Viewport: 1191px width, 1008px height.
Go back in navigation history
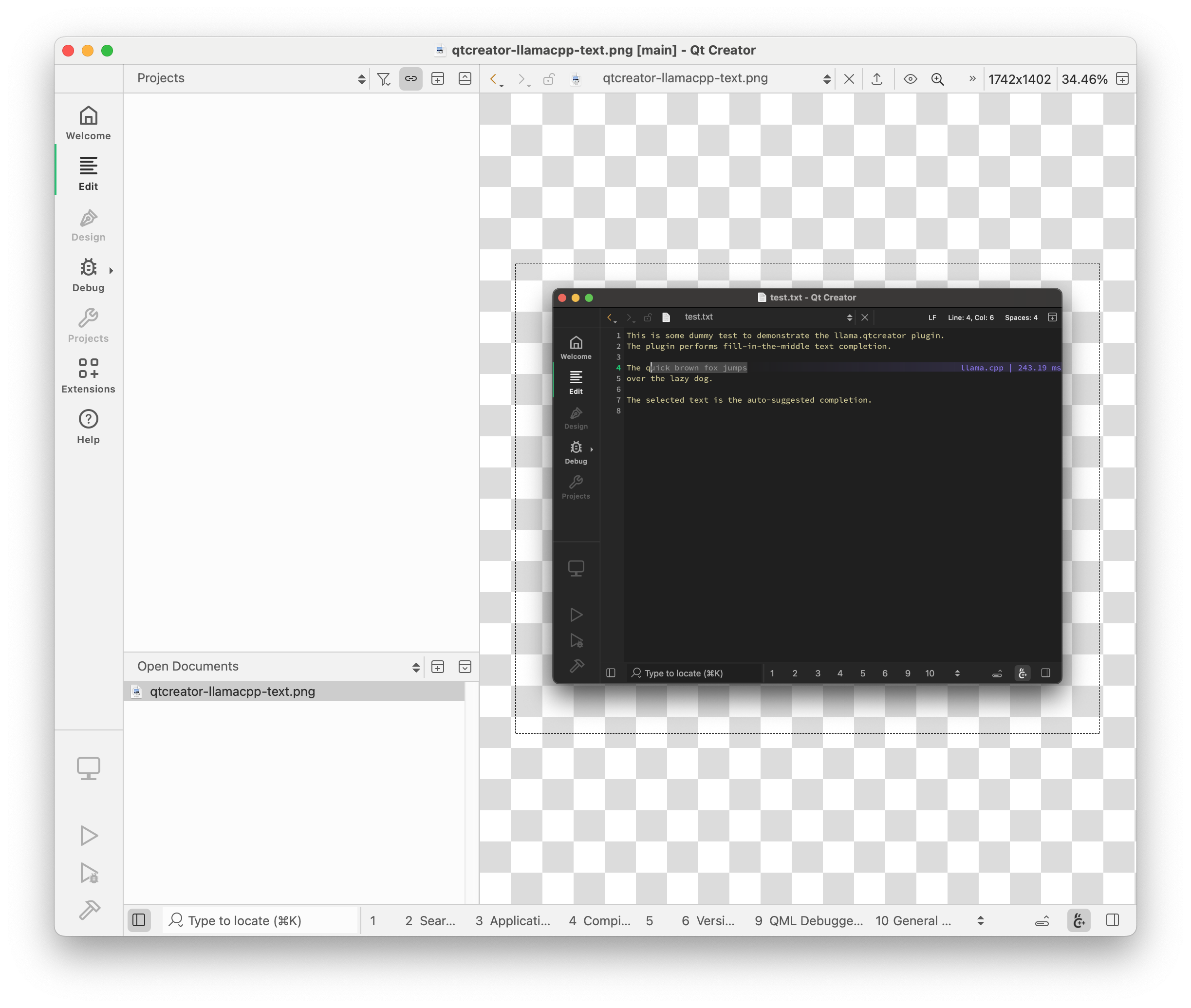(495, 79)
